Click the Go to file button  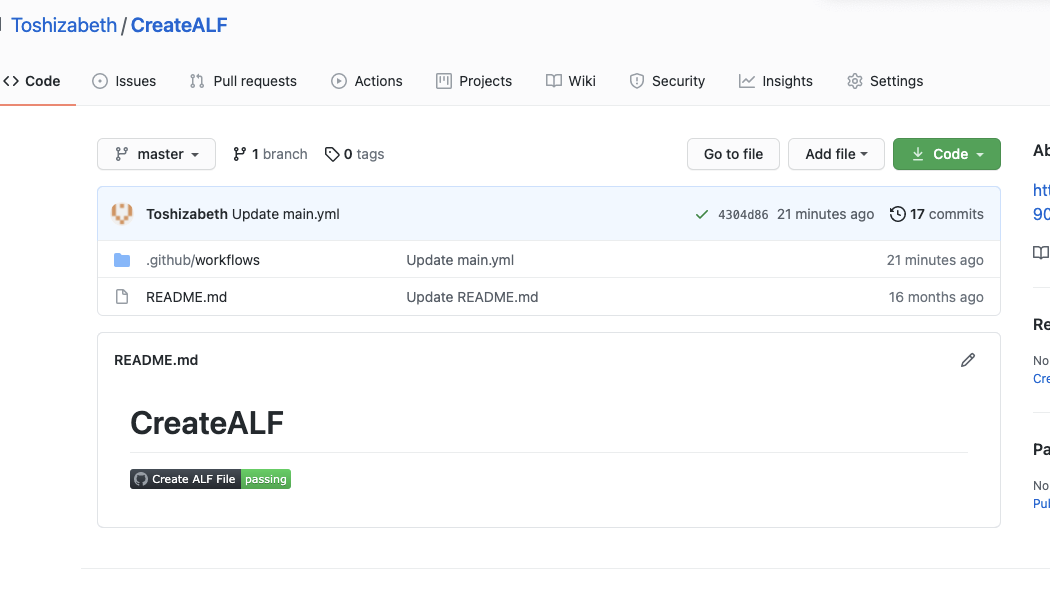point(733,154)
